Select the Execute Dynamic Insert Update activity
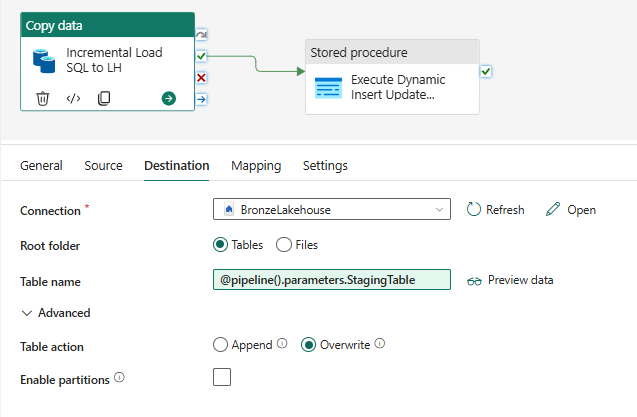Image resolution: width=637 pixels, height=417 pixels. [x=392, y=77]
